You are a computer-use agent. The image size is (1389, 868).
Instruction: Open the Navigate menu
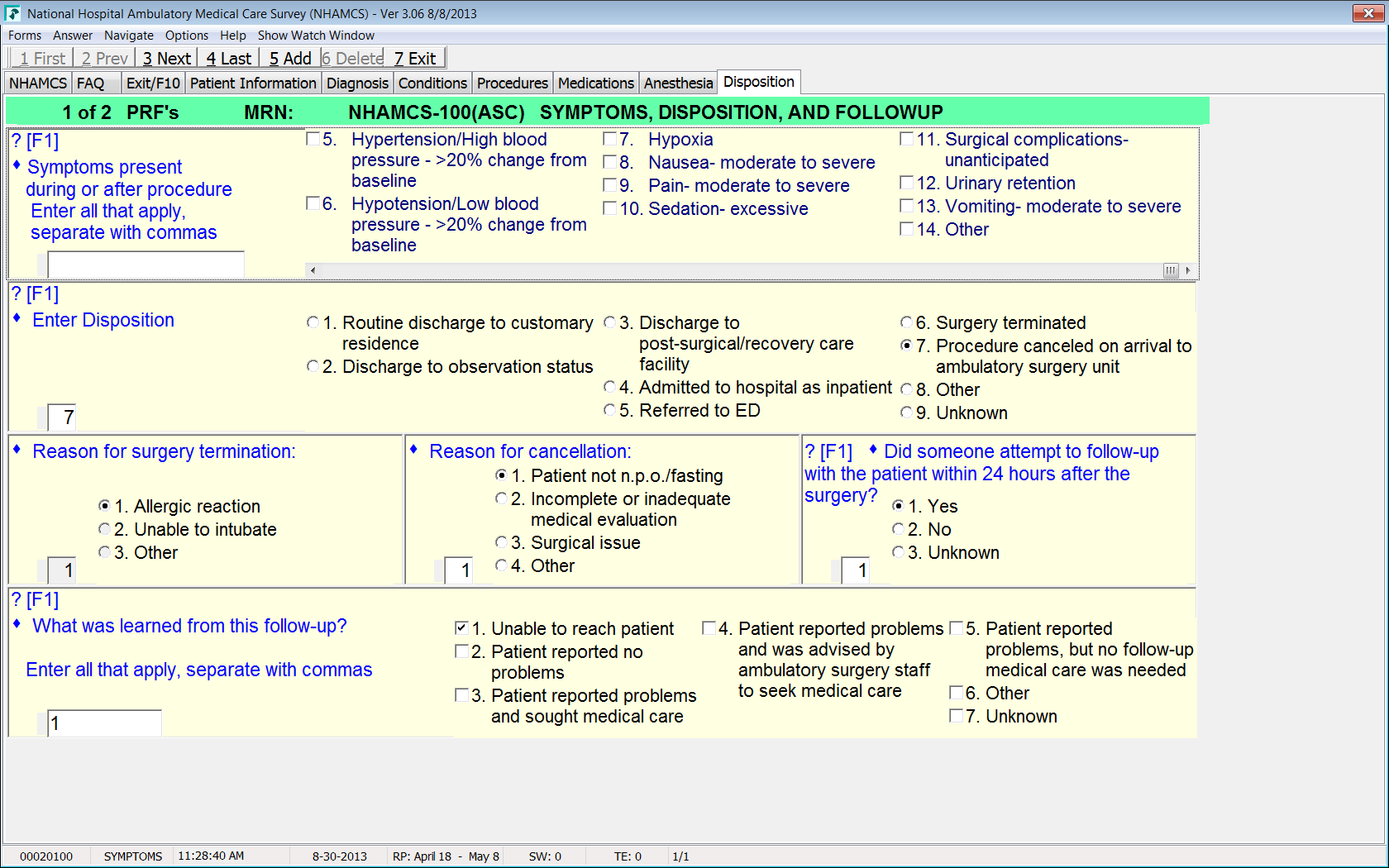(128, 36)
